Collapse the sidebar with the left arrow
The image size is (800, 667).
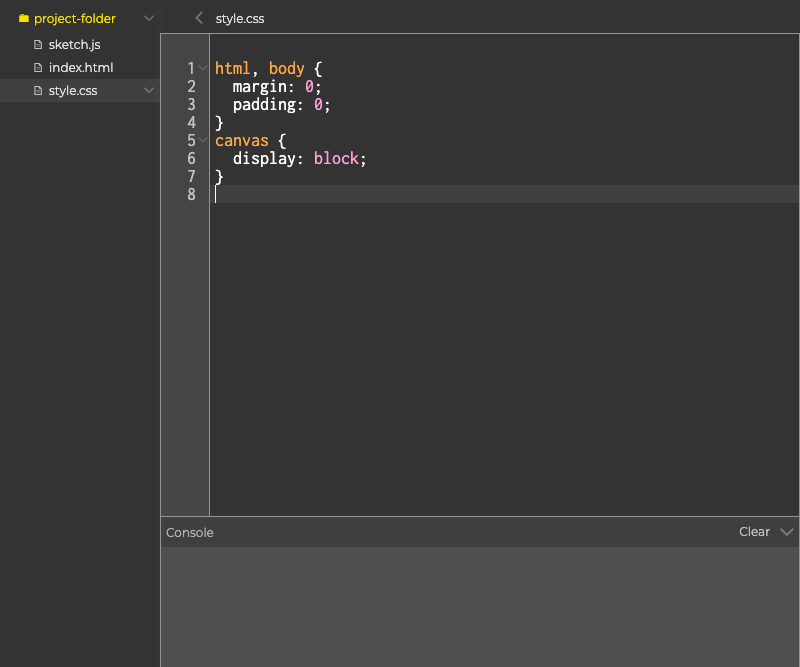199,18
